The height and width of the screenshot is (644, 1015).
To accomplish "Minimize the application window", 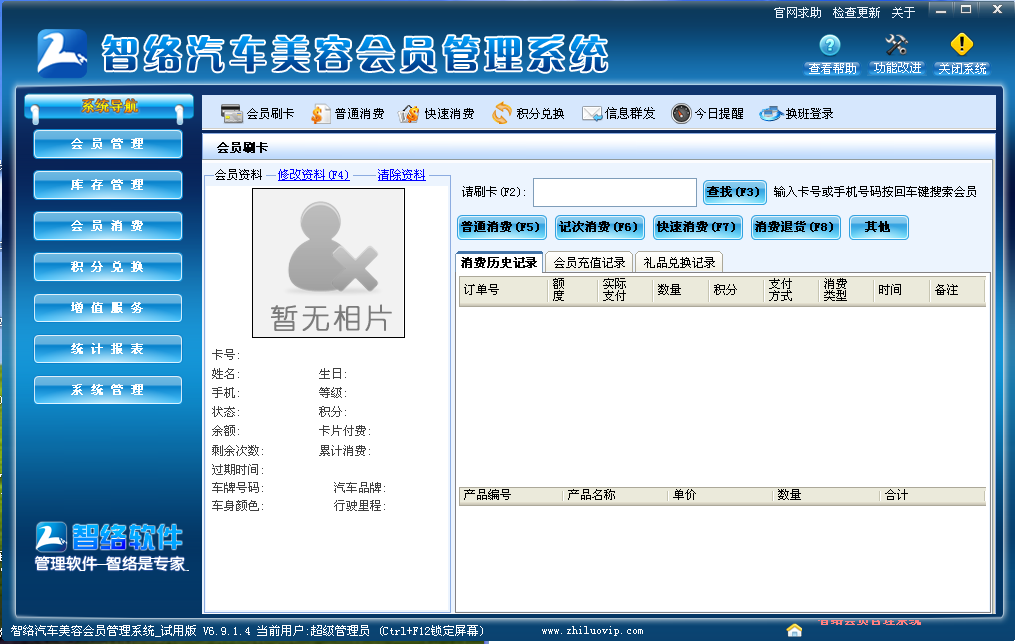I will (941, 10).
